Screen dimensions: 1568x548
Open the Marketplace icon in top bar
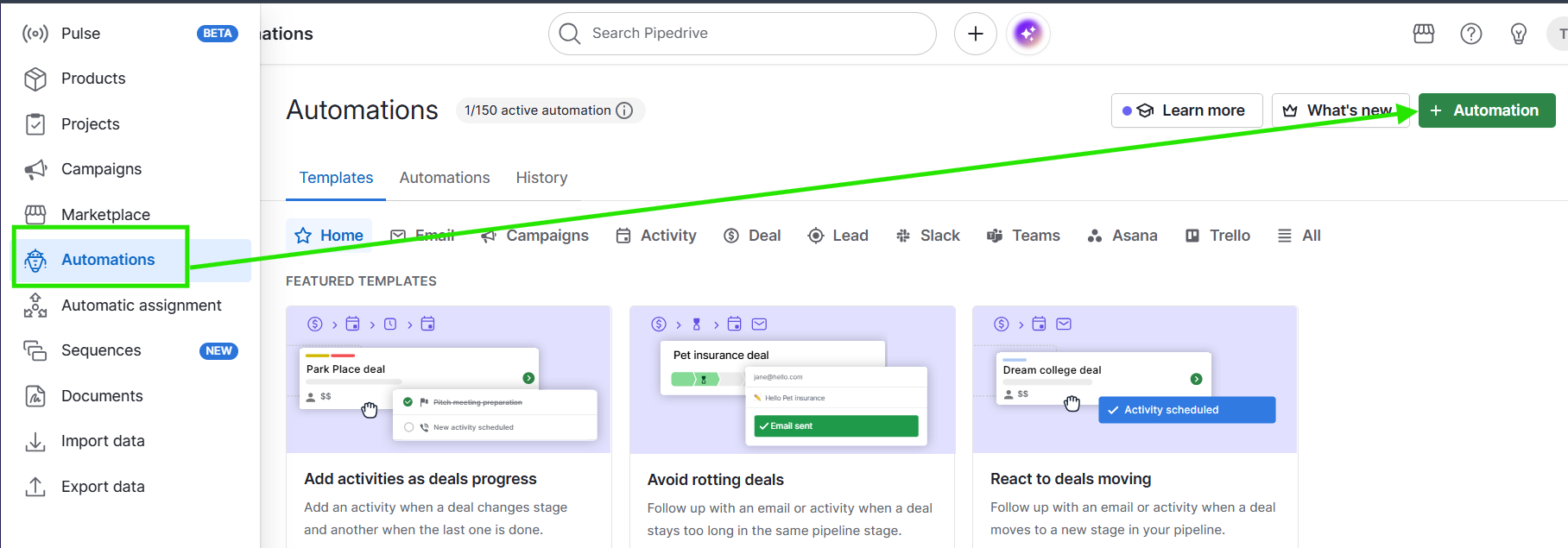(x=1423, y=34)
